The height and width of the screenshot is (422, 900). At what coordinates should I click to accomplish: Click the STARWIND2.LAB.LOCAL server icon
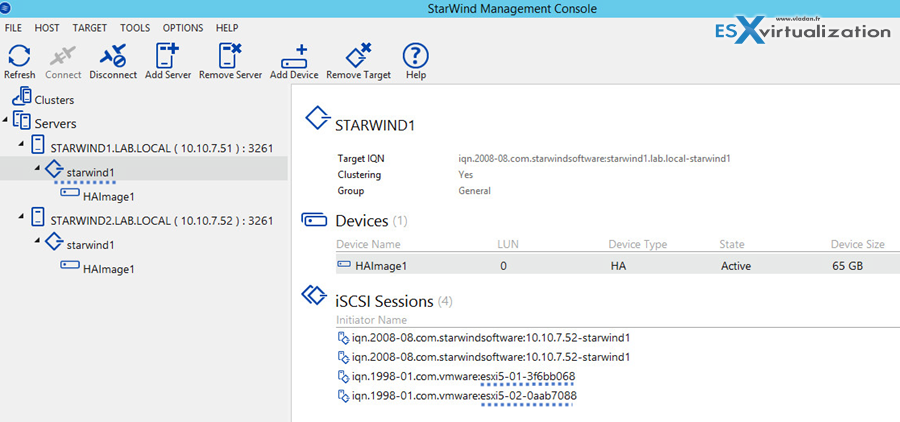coord(38,216)
